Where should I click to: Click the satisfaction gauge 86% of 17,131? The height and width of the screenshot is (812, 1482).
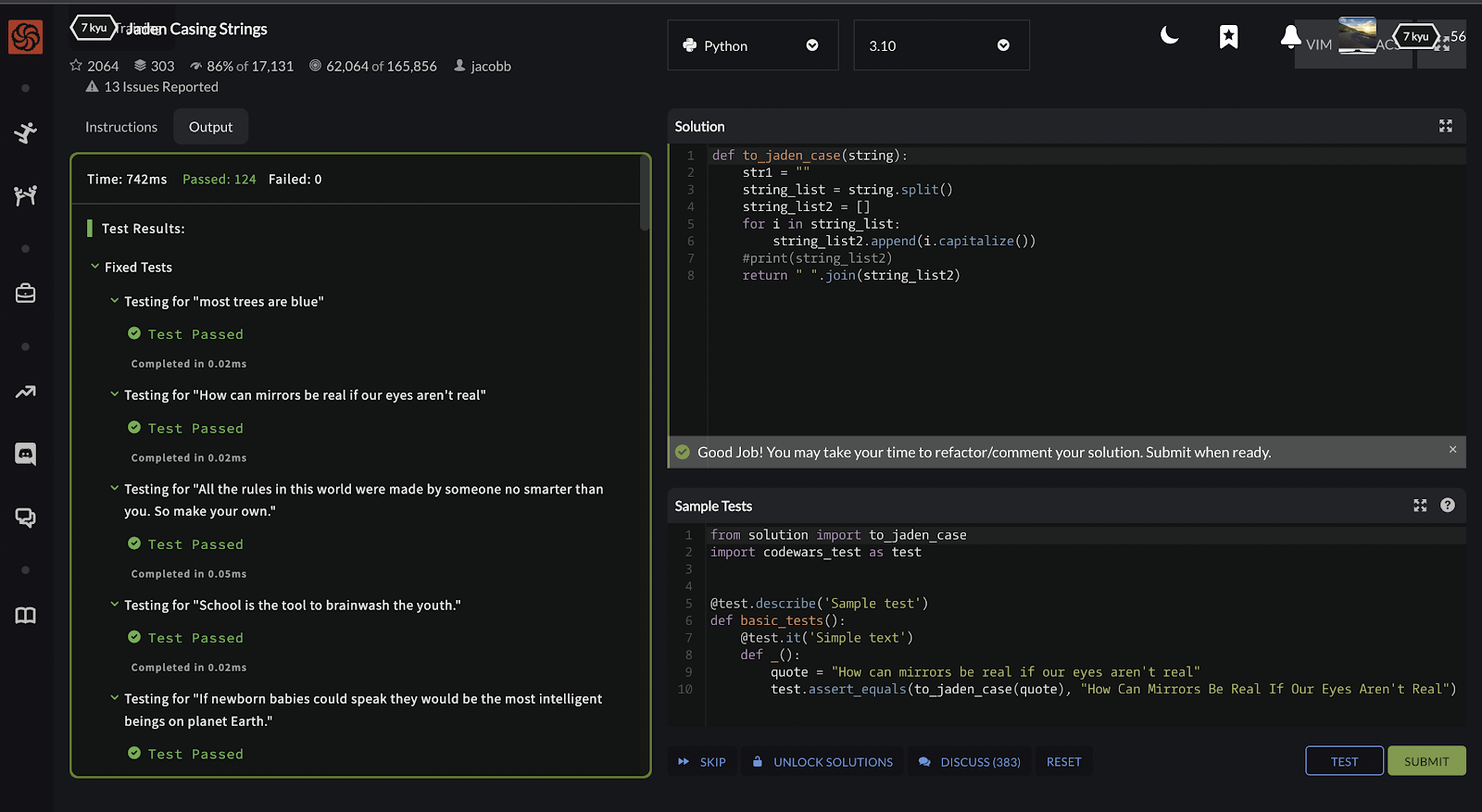(242, 67)
